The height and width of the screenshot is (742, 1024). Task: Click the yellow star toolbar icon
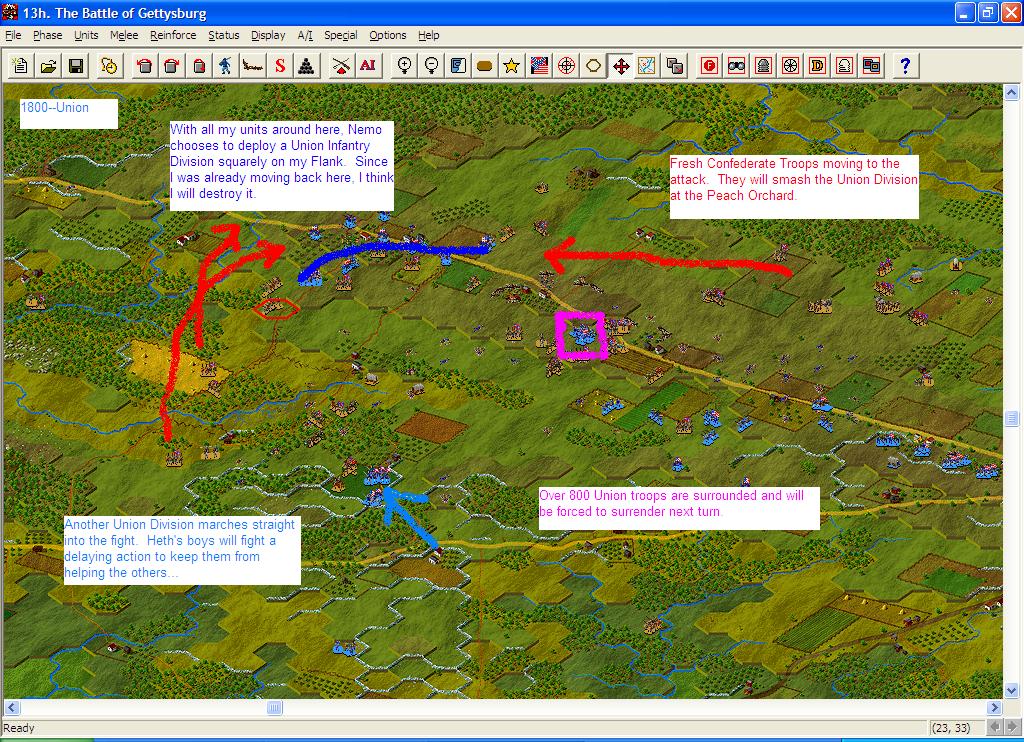(511, 65)
